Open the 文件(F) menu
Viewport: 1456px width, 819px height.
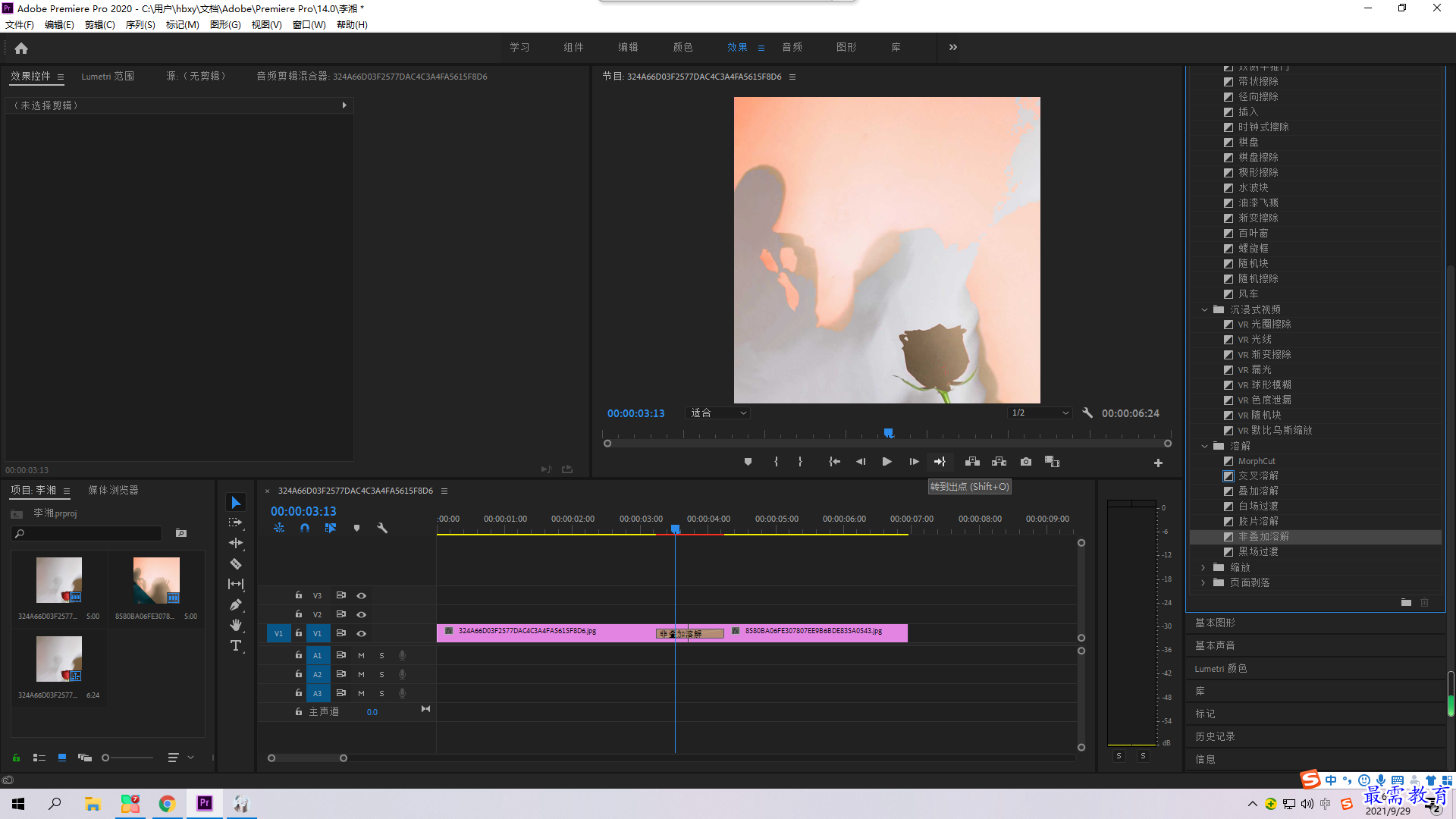point(20,25)
